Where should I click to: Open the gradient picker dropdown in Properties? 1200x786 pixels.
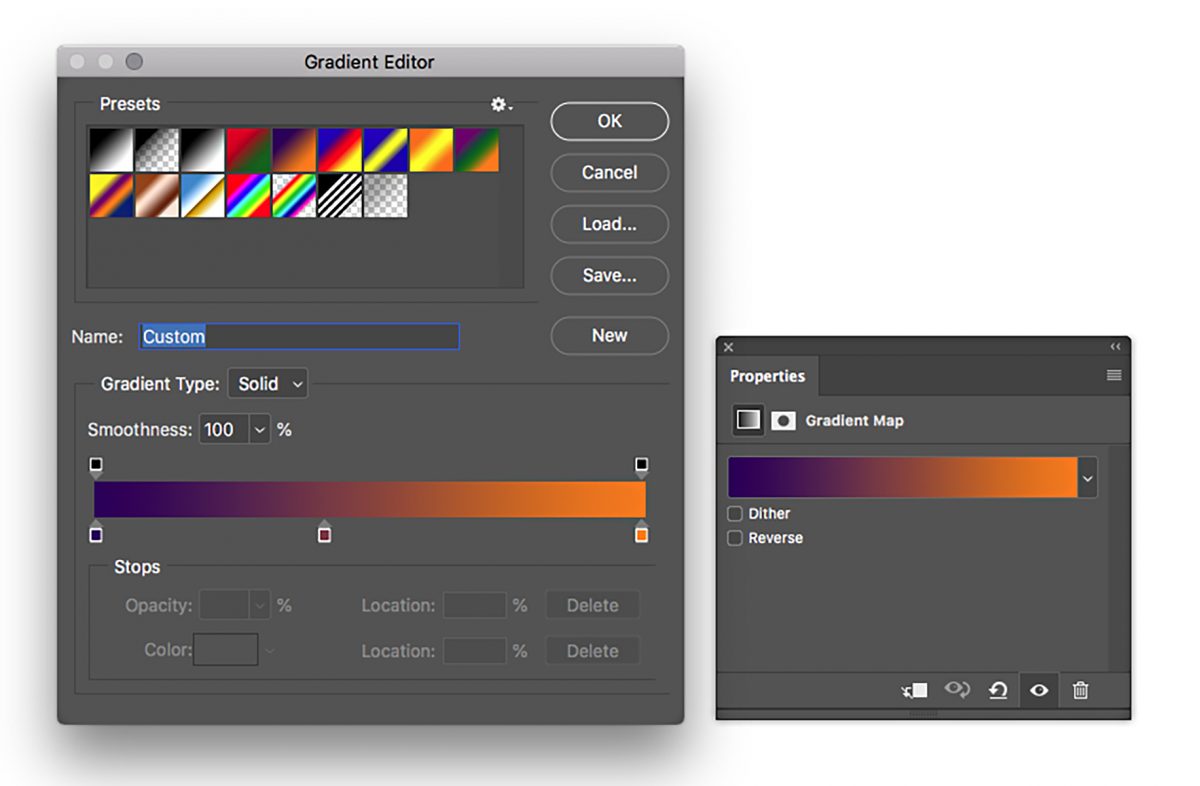pos(1087,477)
